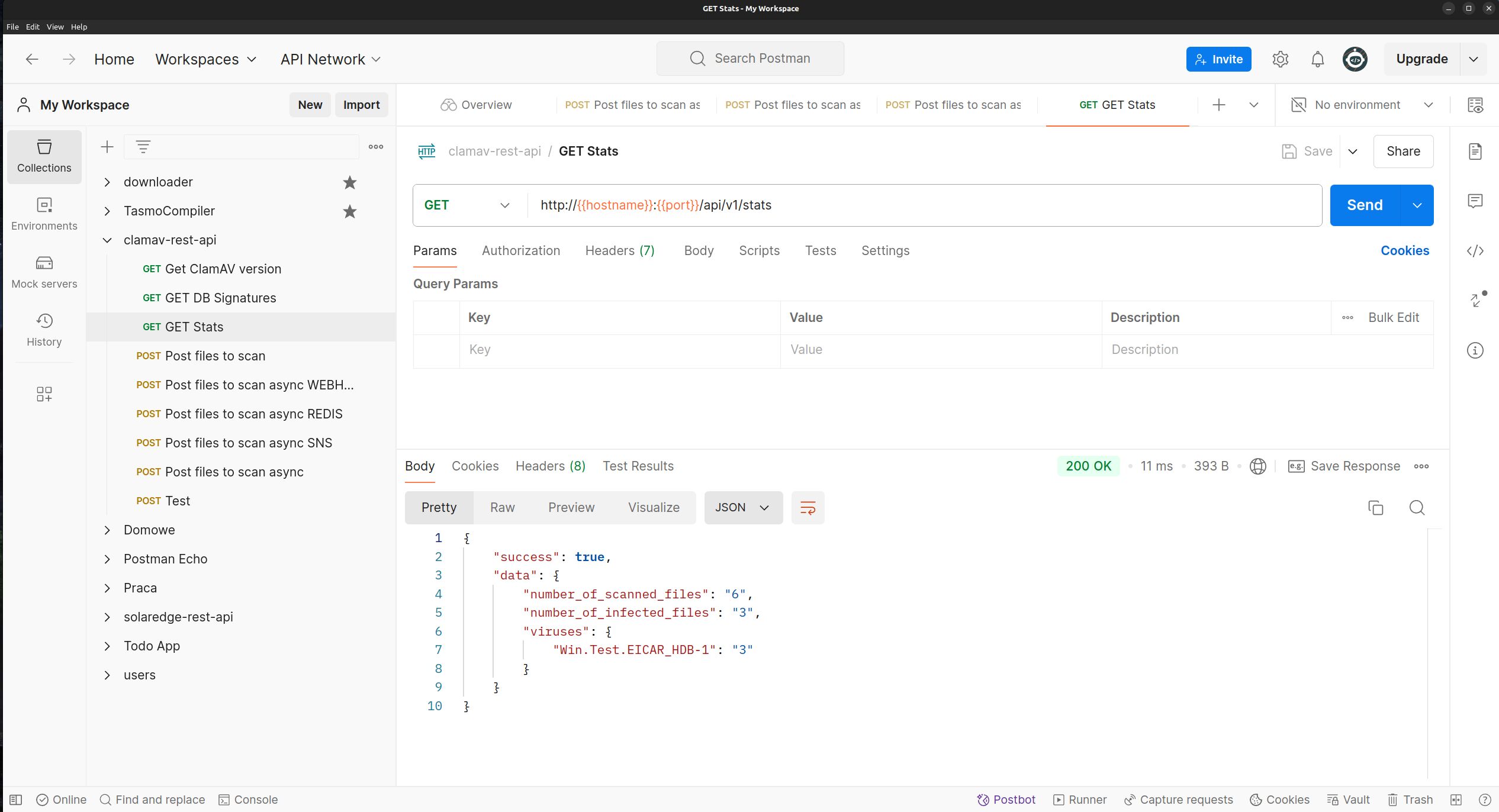Open the Cookies link beside request tabs

(x=1404, y=251)
